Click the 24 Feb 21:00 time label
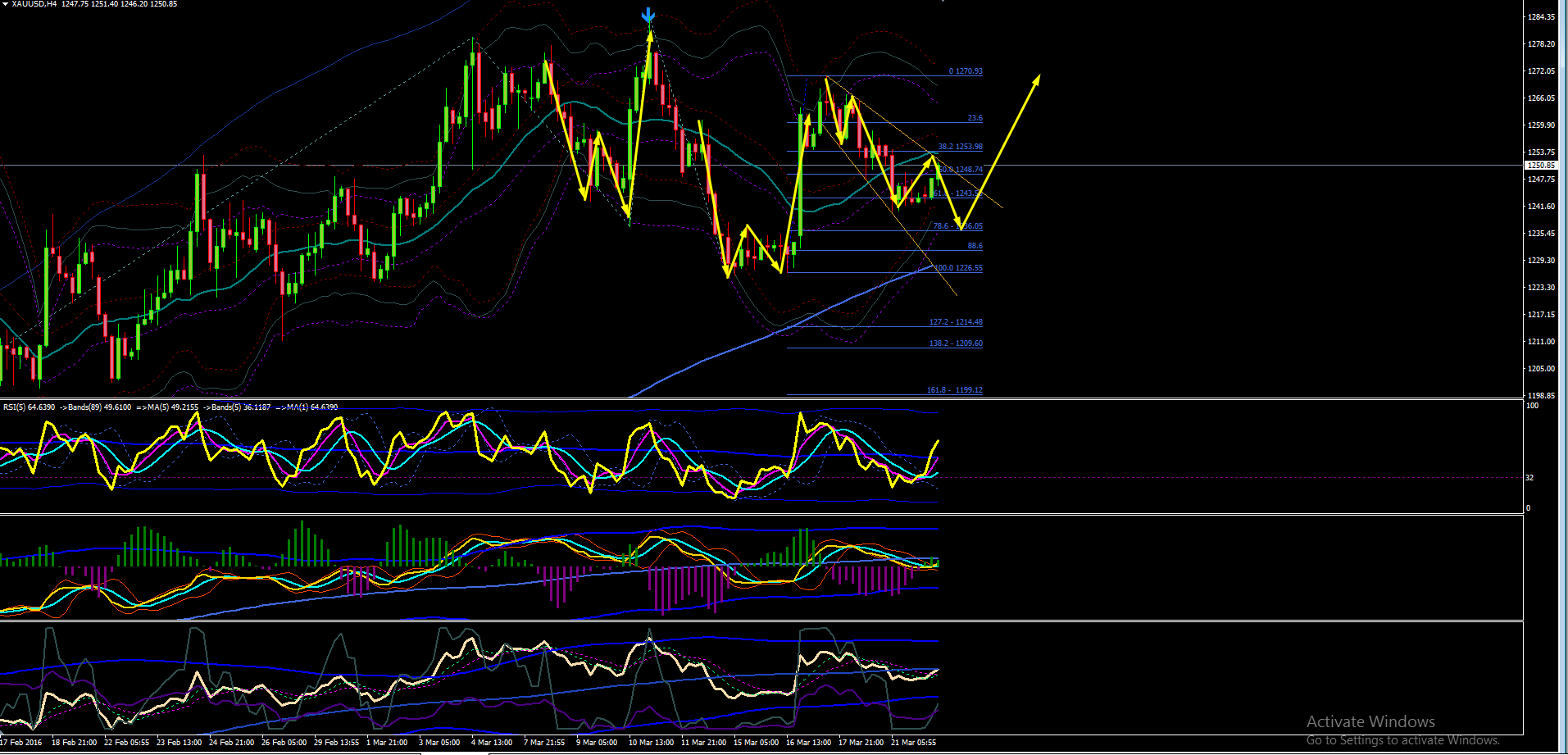The height and width of the screenshot is (755, 1568). [x=231, y=743]
